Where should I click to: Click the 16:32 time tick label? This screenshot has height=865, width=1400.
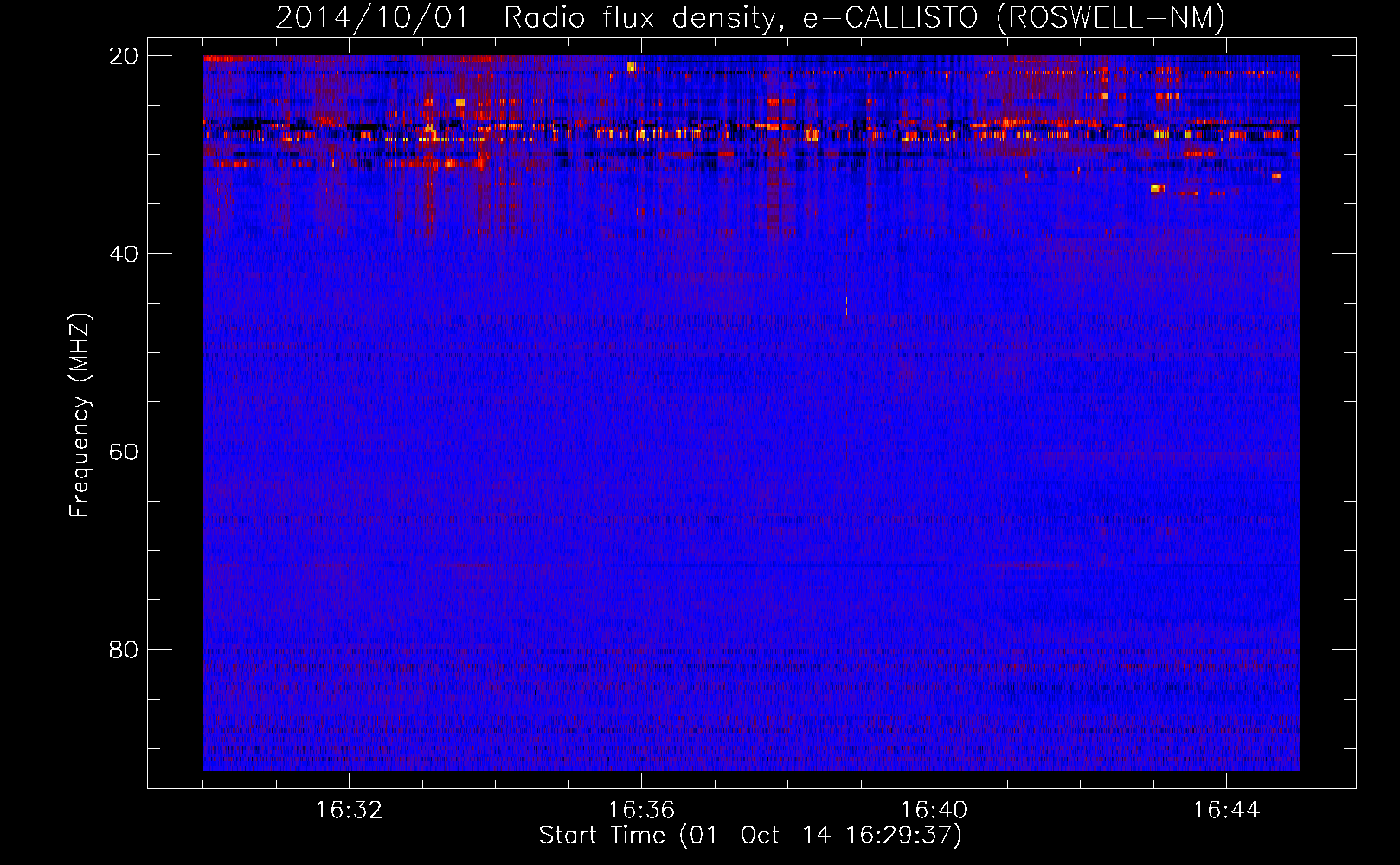(349, 811)
